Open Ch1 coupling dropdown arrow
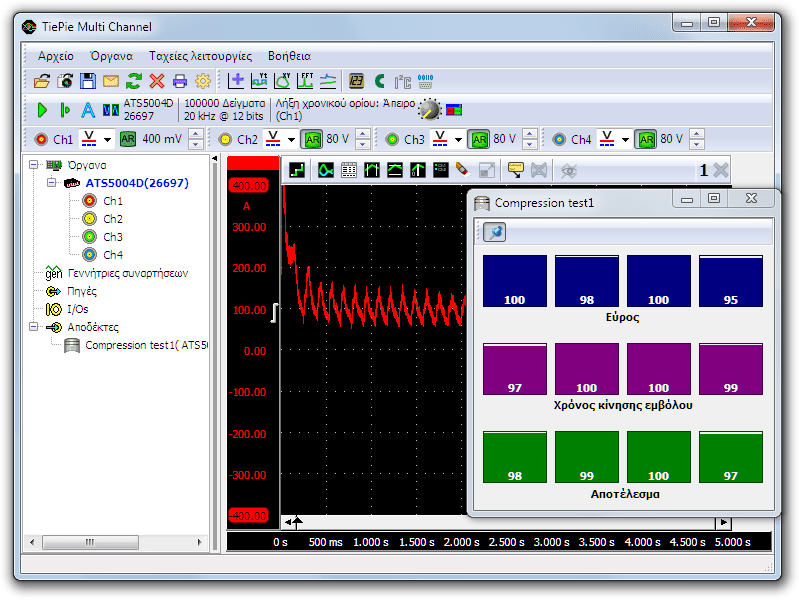Image resolution: width=799 pixels, height=600 pixels. point(108,139)
